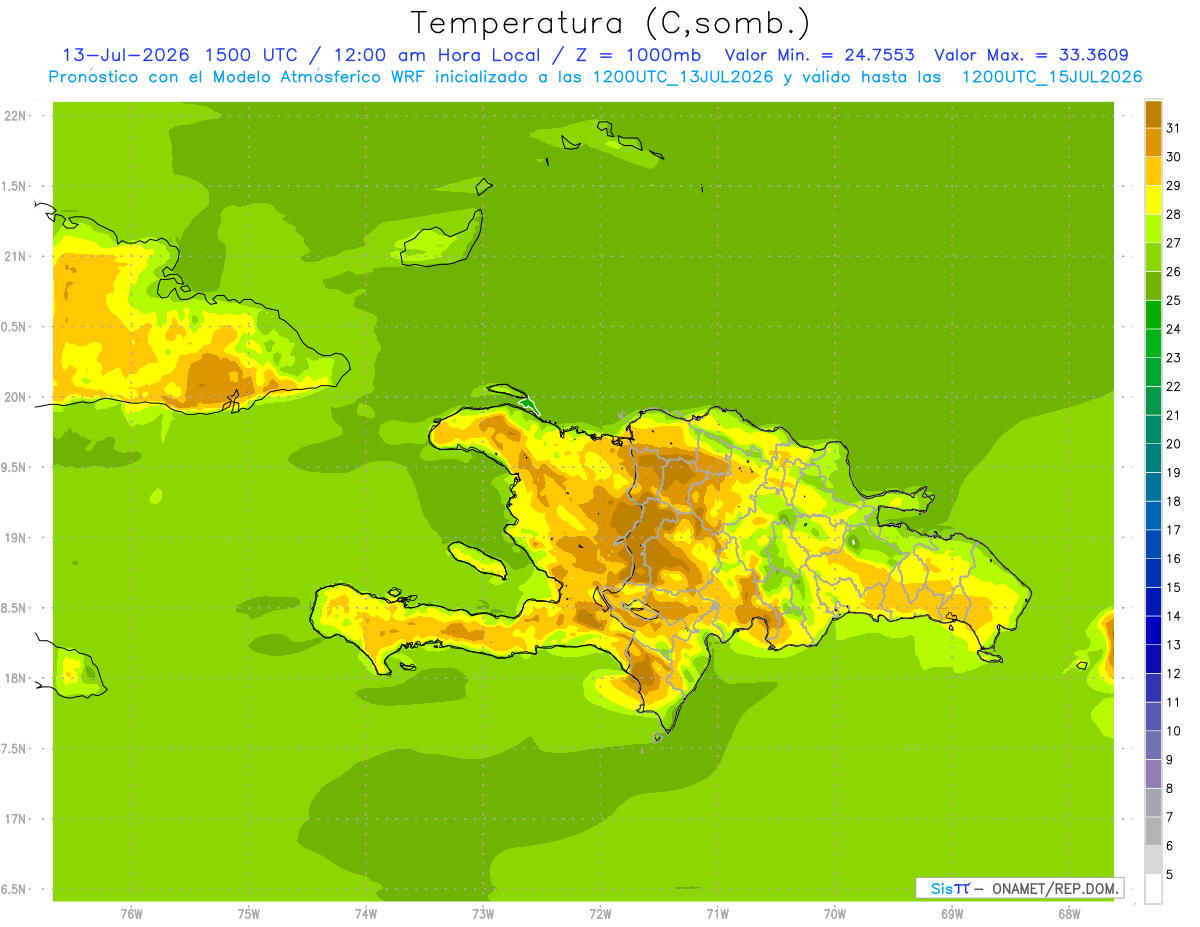The image size is (1200, 927).
Task: Click the init time "1200UTC_13JUL2026"
Action: coord(683,77)
